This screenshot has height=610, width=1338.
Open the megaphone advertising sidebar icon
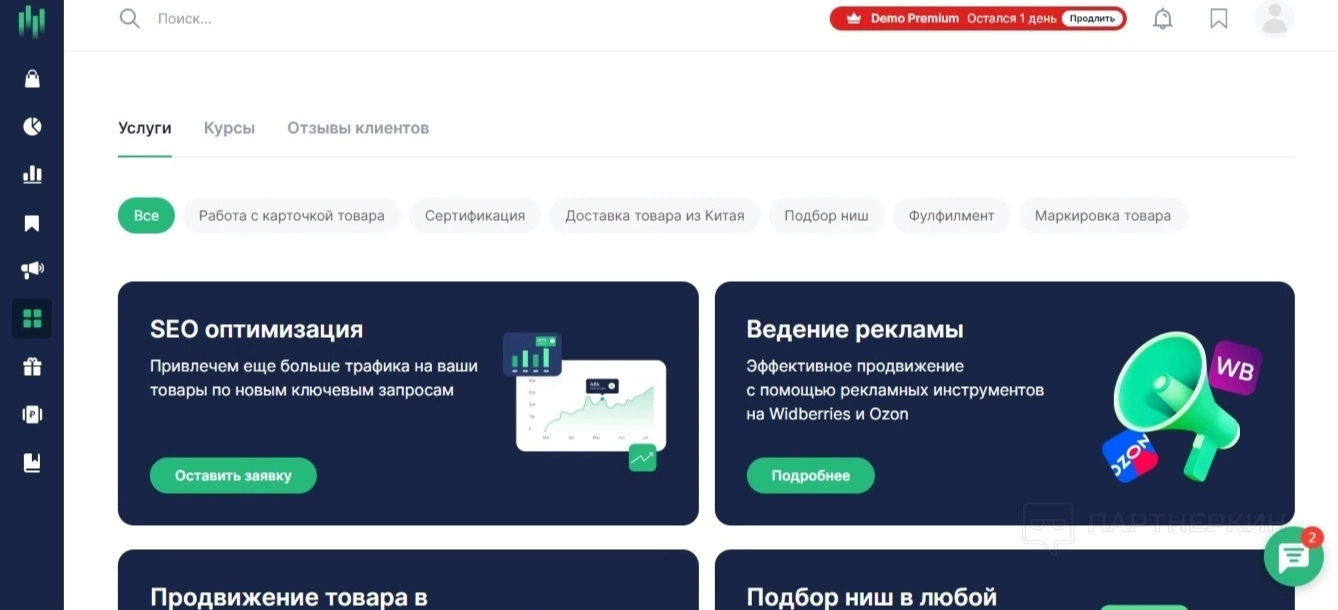click(32, 270)
